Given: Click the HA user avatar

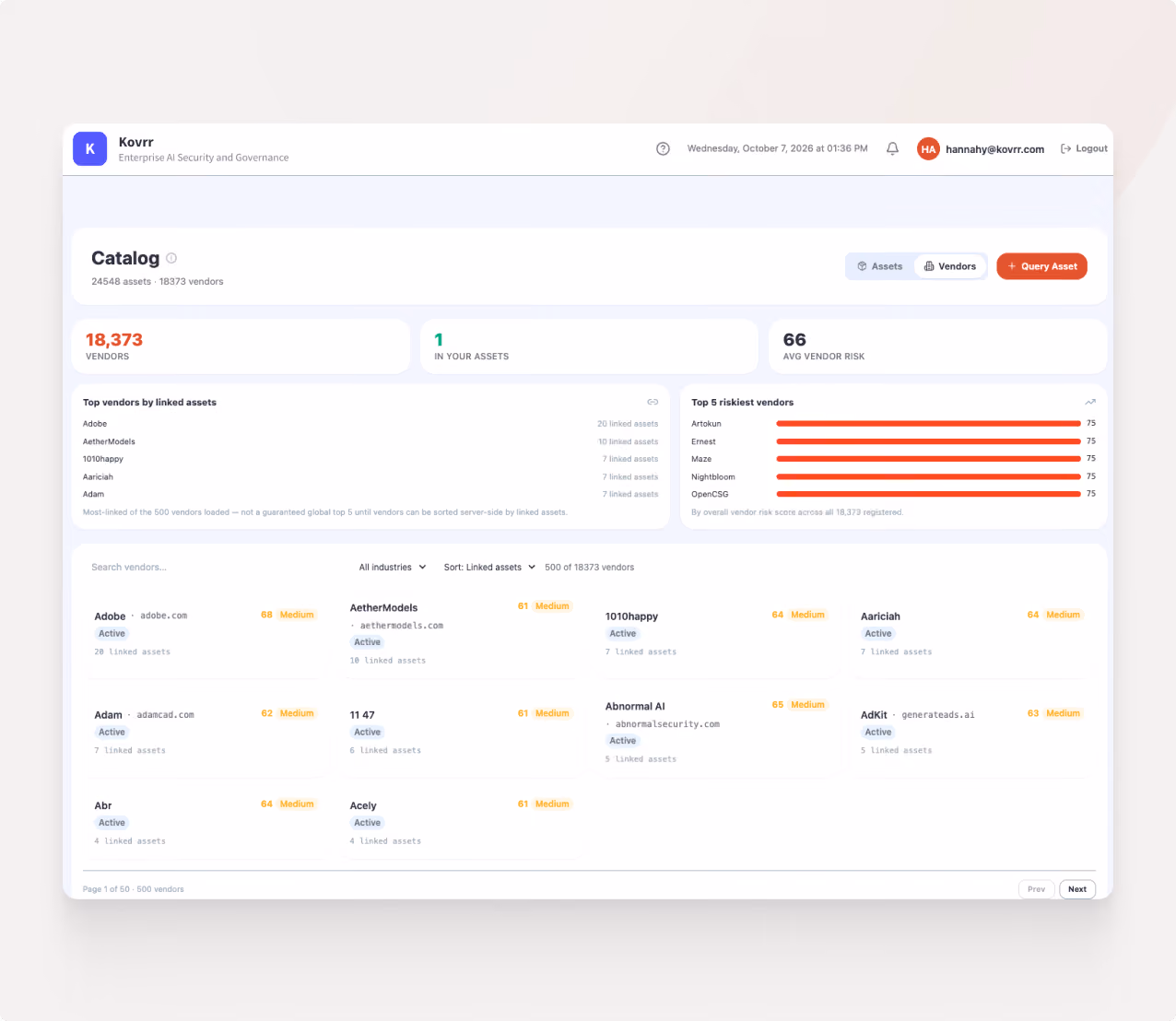Looking at the screenshot, I should point(928,148).
